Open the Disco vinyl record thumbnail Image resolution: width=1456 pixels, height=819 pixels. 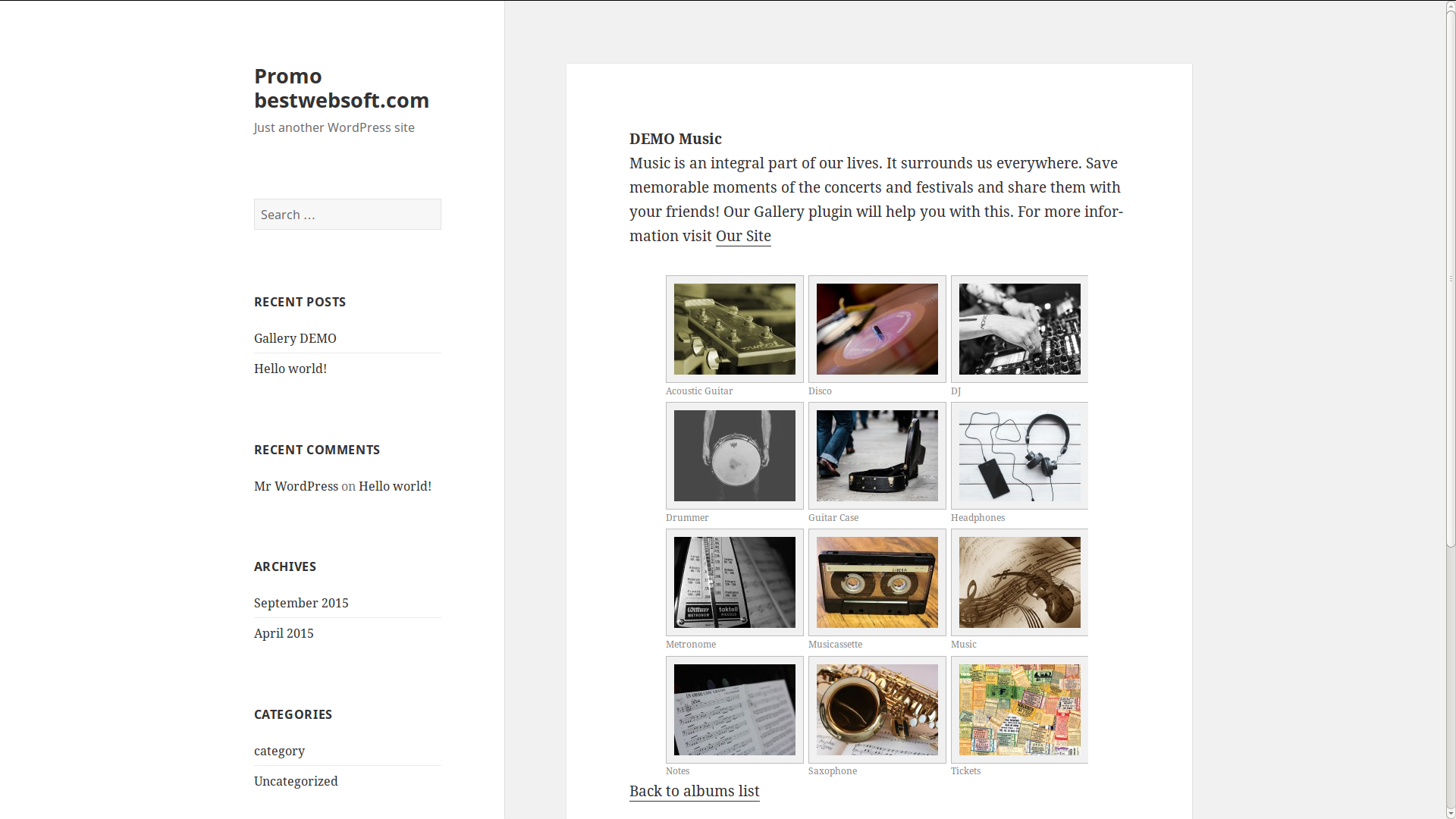(x=877, y=329)
